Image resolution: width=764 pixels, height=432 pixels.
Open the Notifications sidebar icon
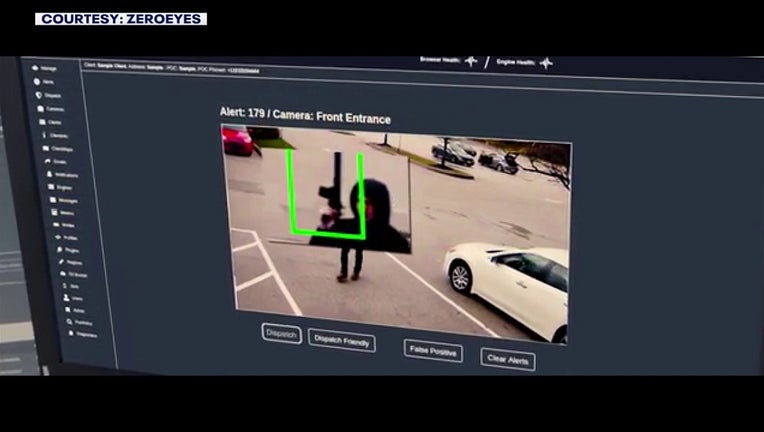pyautogui.click(x=49, y=174)
